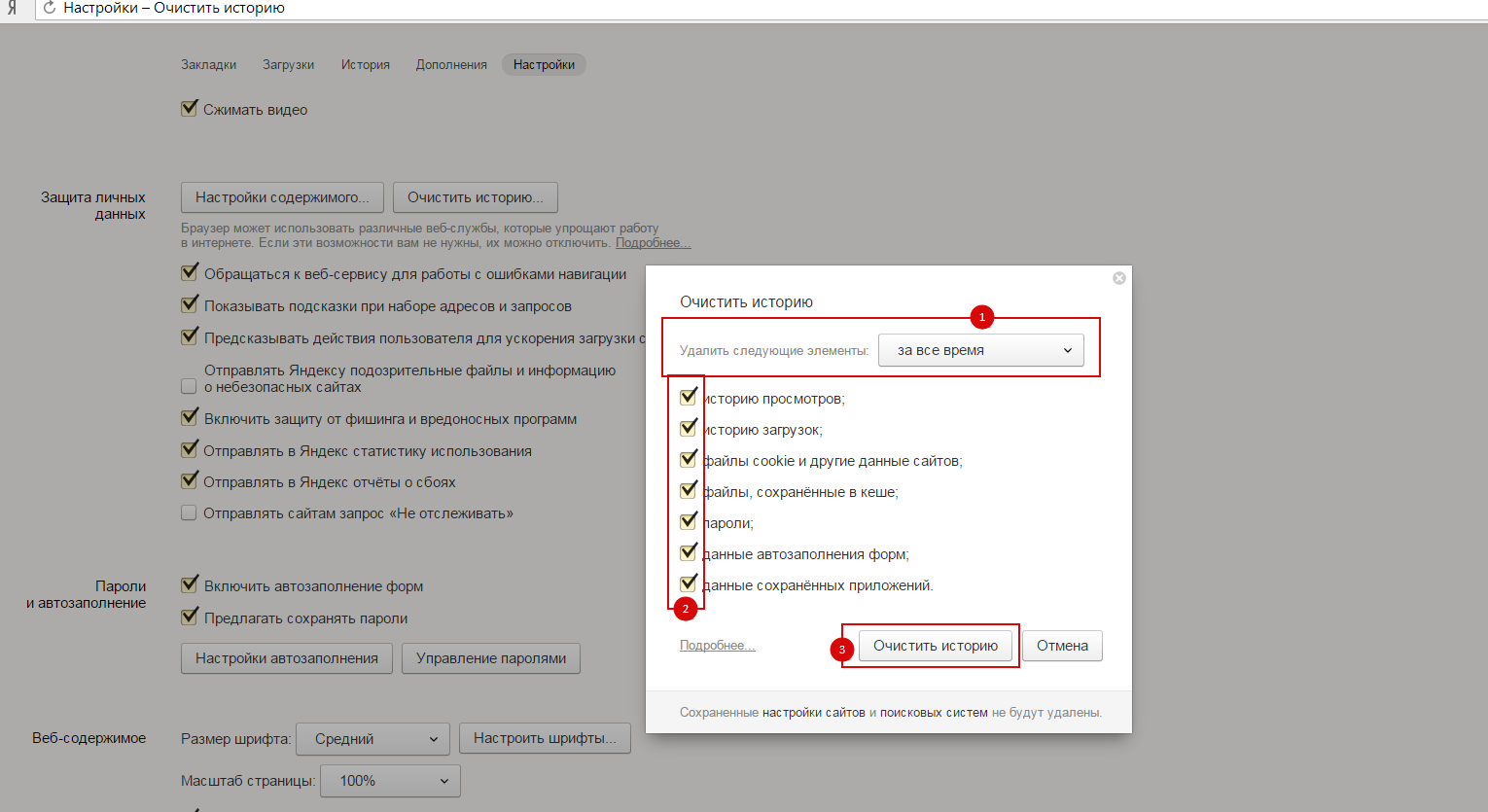Click the Очистить историю dialog heading

coord(746,302)
